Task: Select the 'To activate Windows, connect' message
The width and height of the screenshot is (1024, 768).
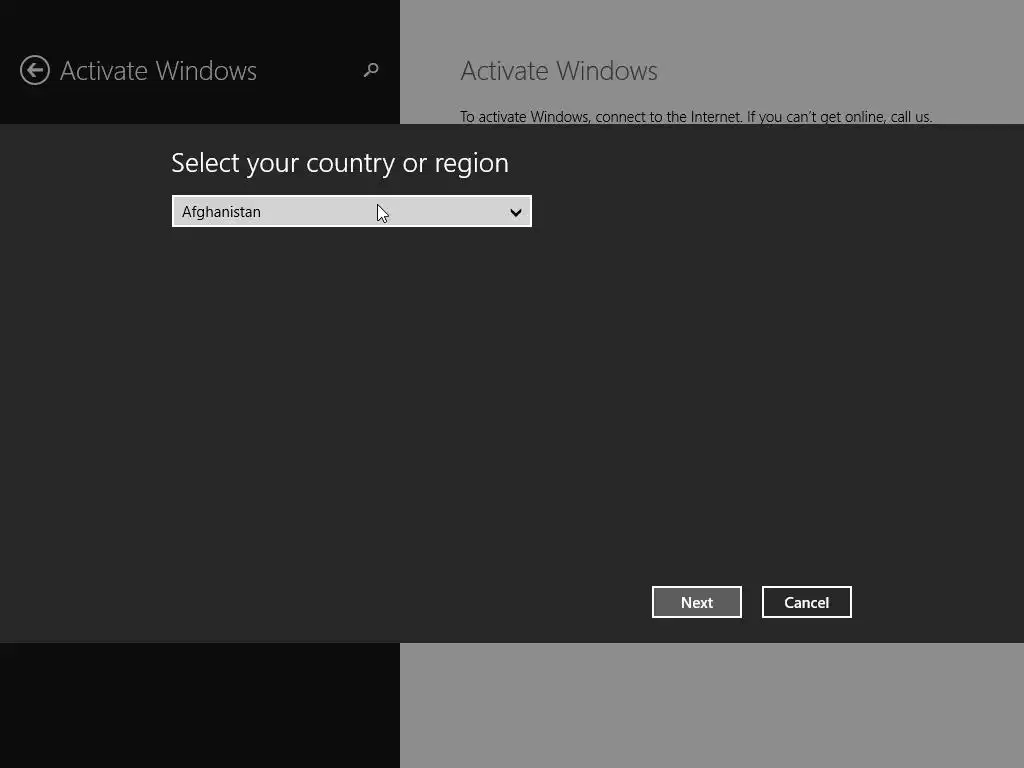Action: (x=696, y=117)
